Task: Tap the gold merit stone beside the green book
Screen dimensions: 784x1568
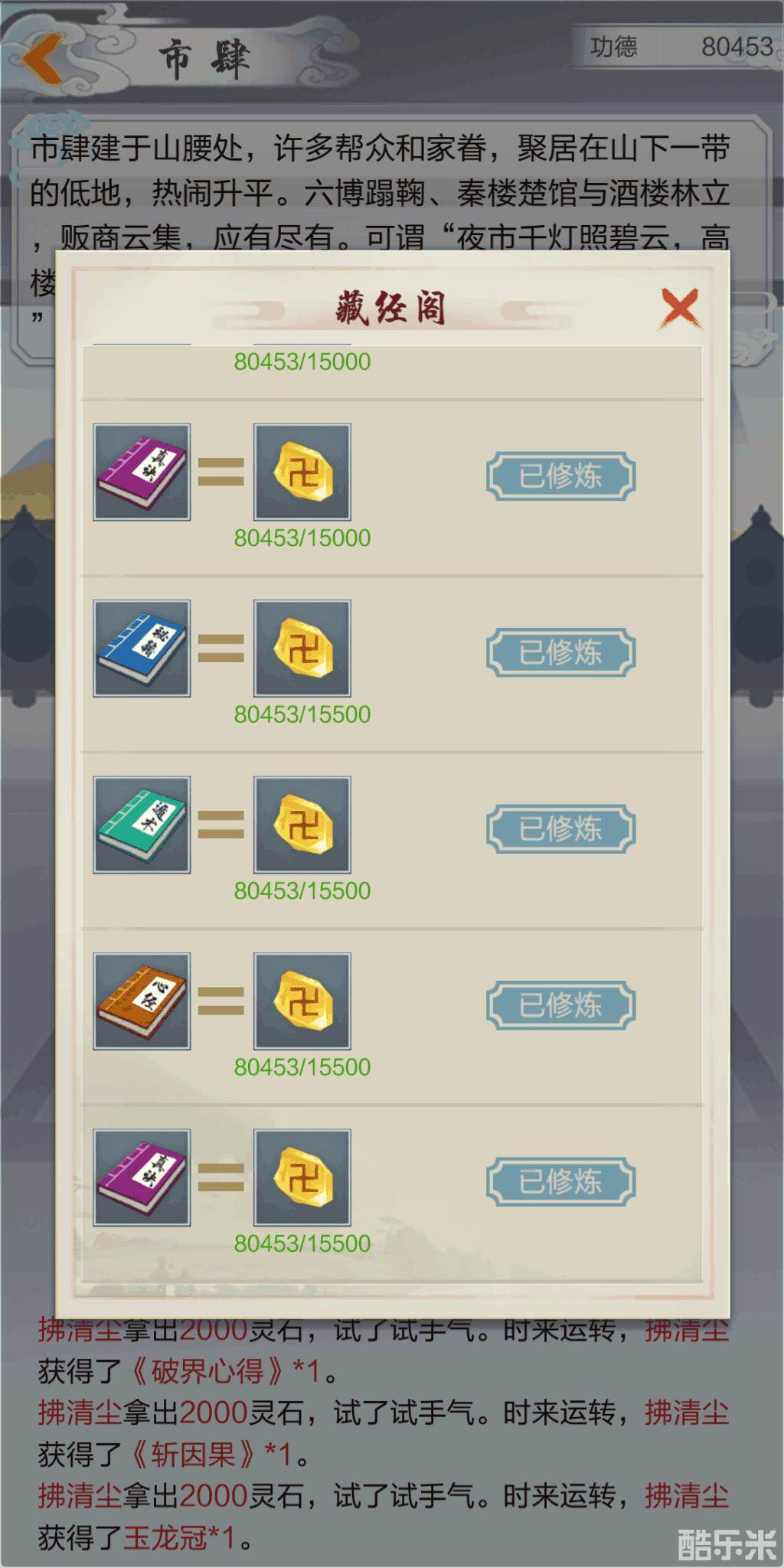Action: (302, 825)
